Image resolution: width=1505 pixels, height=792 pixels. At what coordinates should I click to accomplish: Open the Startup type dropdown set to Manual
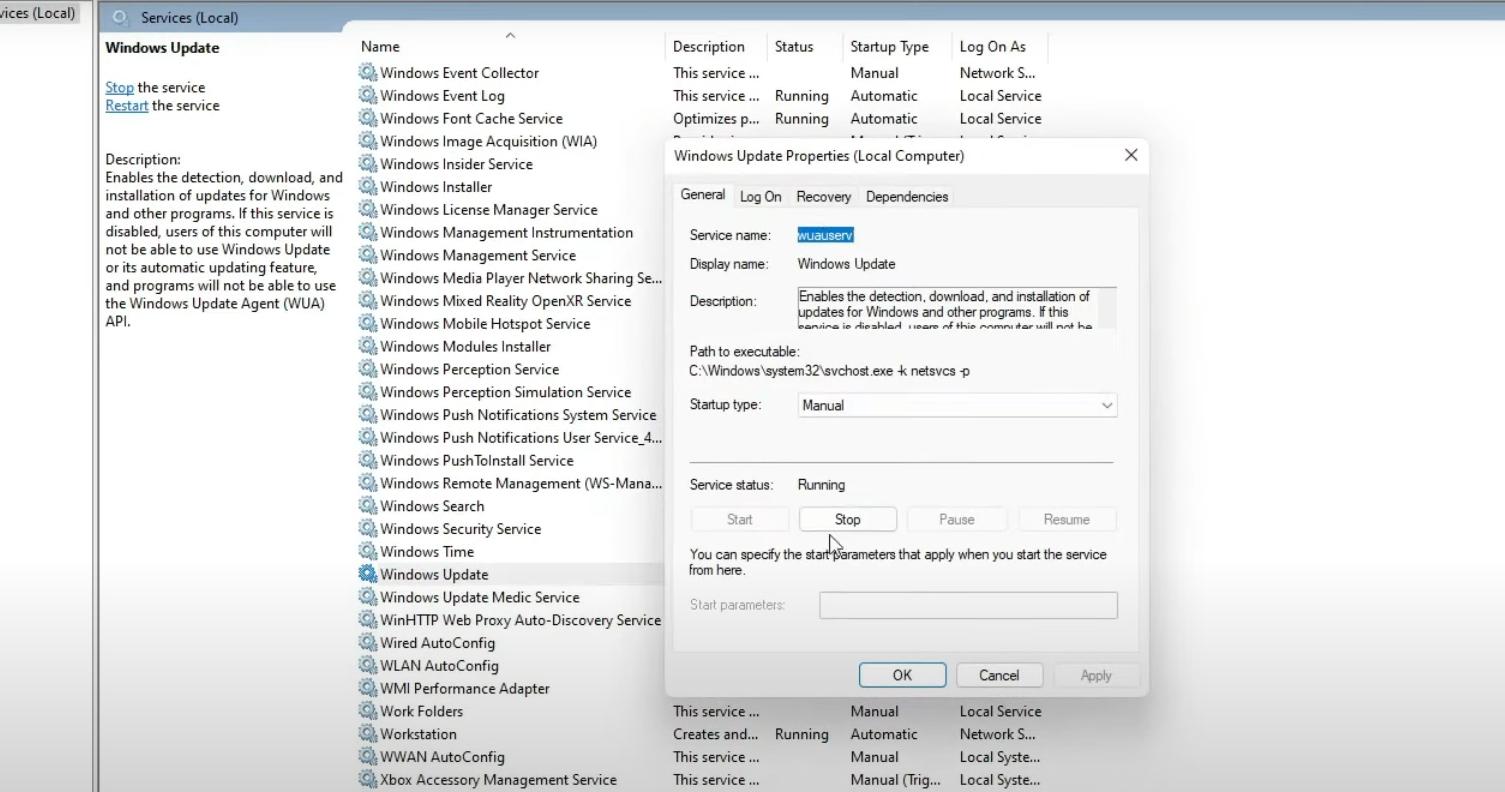[x=957, y=405]
